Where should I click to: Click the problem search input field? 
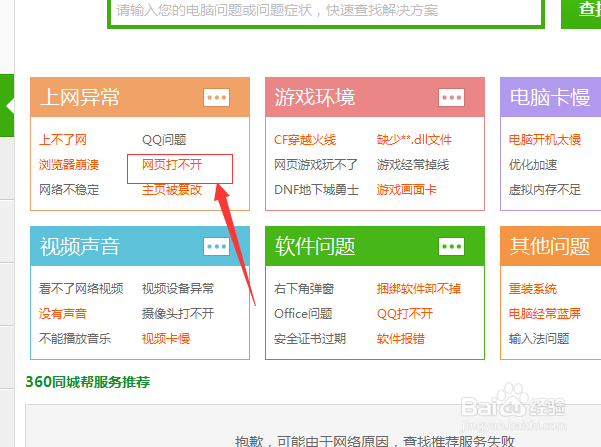326,12
